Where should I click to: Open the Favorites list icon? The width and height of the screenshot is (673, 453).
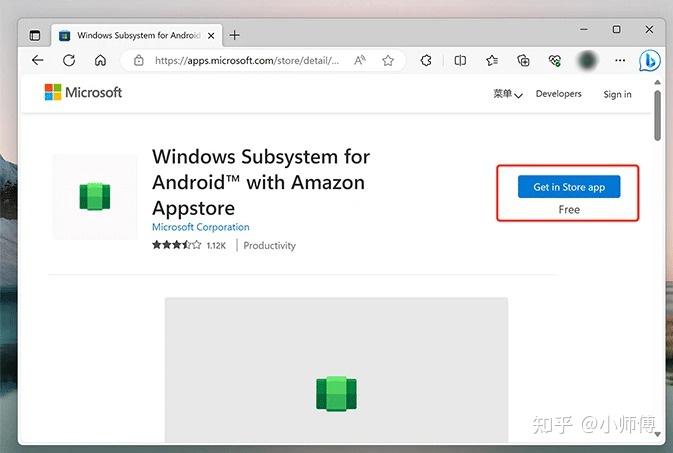(492, 61)
